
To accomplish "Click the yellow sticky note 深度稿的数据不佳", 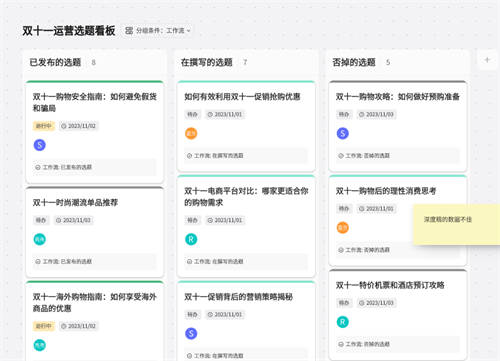I will pos(456,225).
